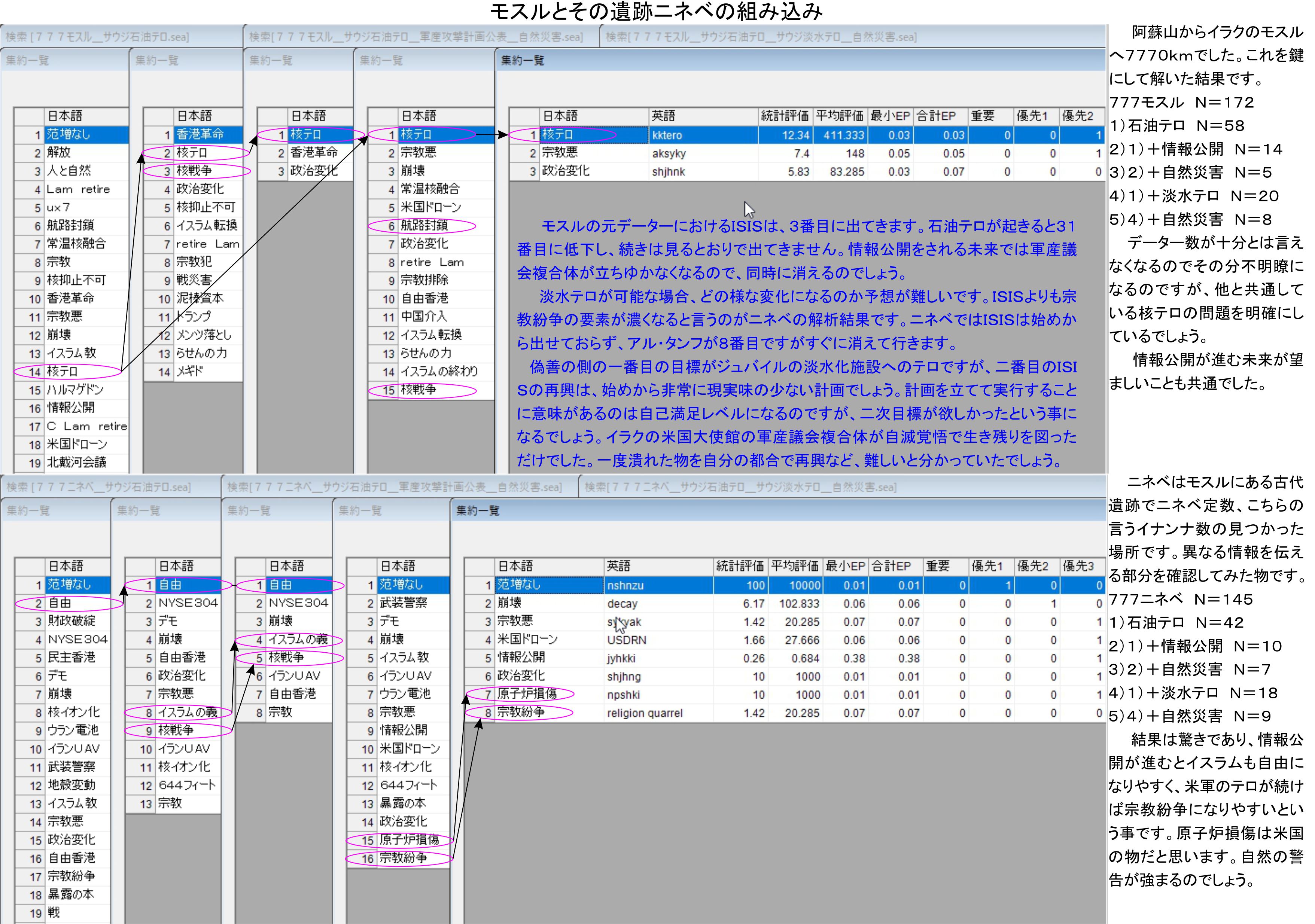Click the 統計評価 column header in the Mosul table

pyautogui.click(x=784, y=116)
